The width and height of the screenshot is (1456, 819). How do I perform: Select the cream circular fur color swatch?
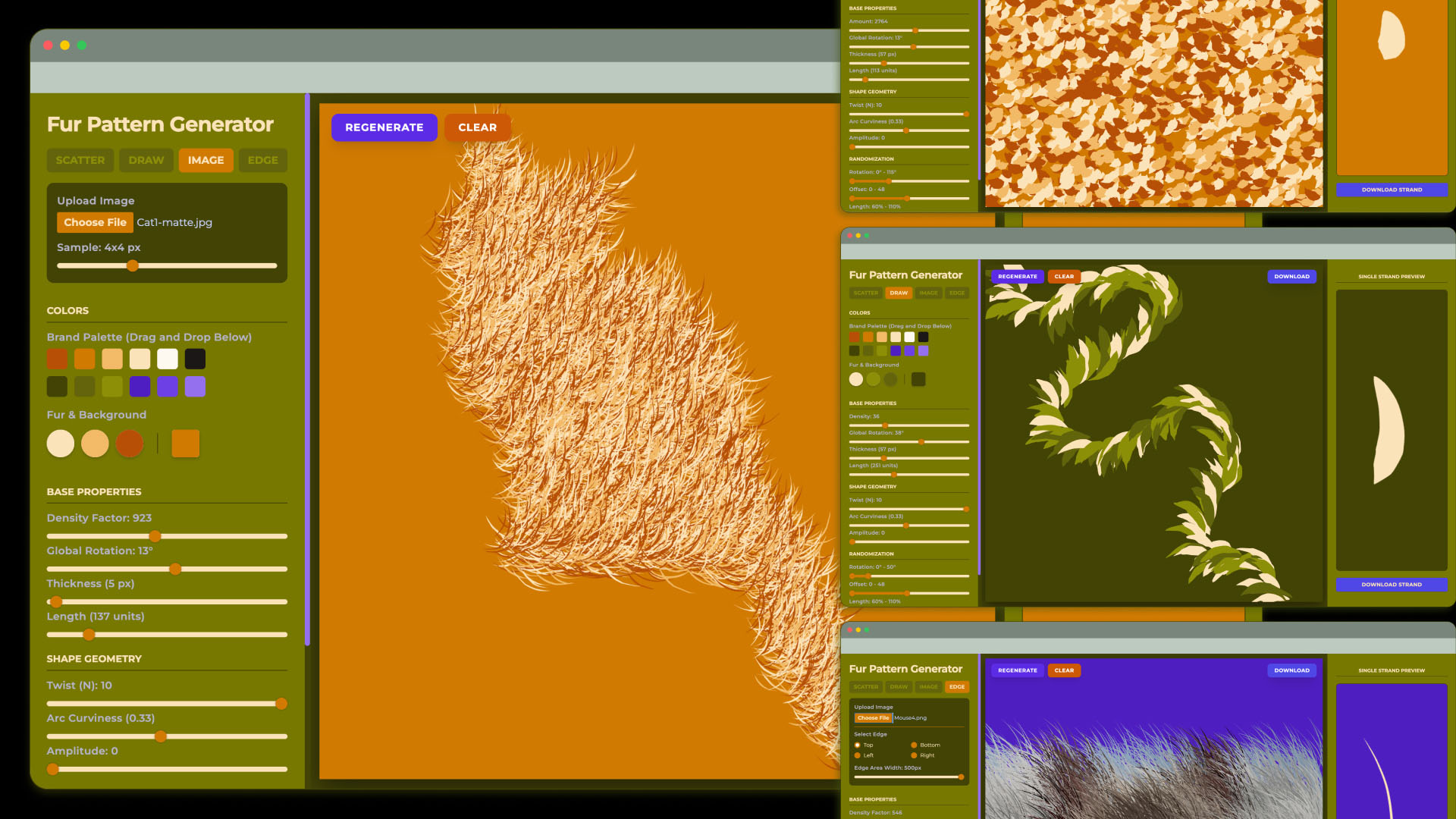pos(61,444)
